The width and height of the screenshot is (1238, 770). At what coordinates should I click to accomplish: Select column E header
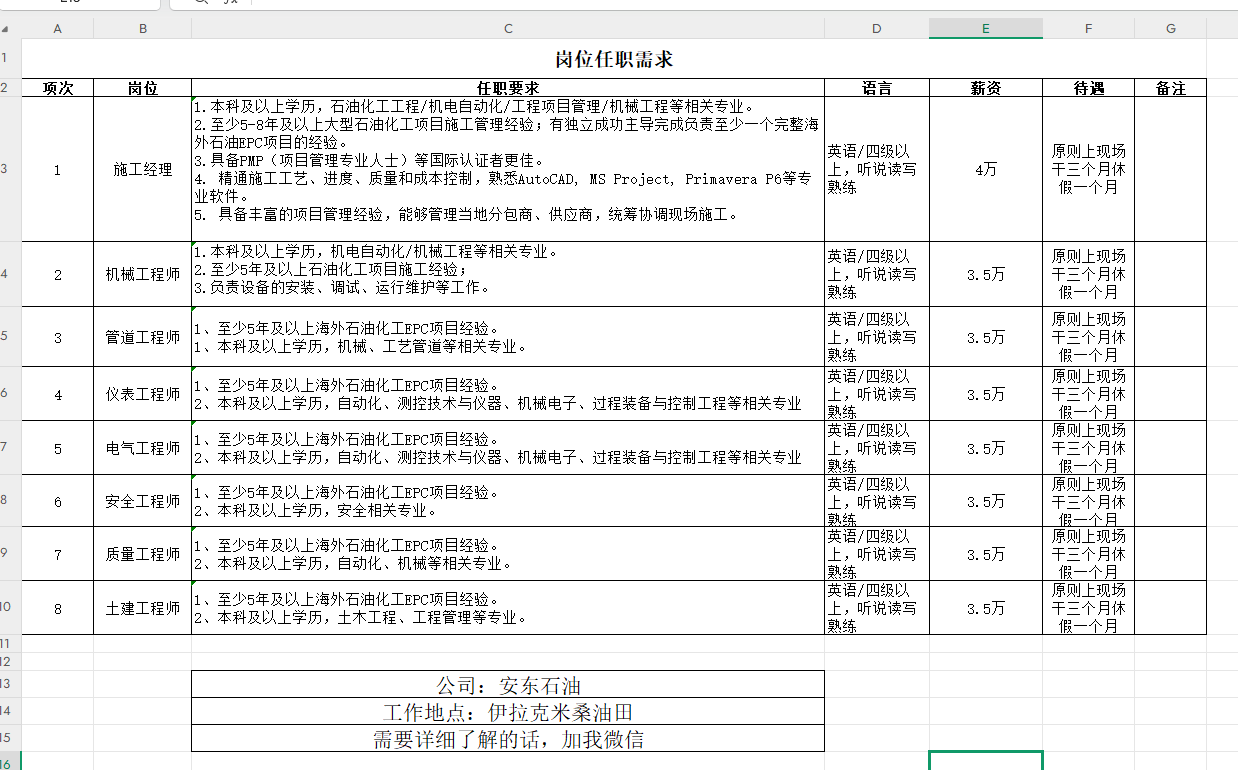[985, 28]
